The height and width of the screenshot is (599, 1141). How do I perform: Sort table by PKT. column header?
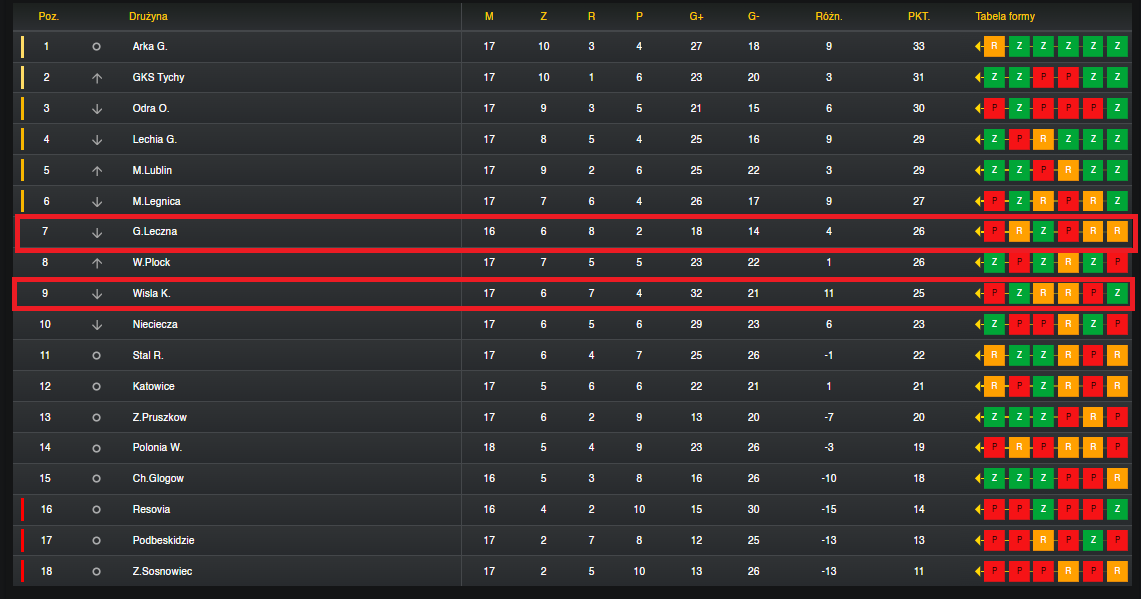tap(918, 16)
